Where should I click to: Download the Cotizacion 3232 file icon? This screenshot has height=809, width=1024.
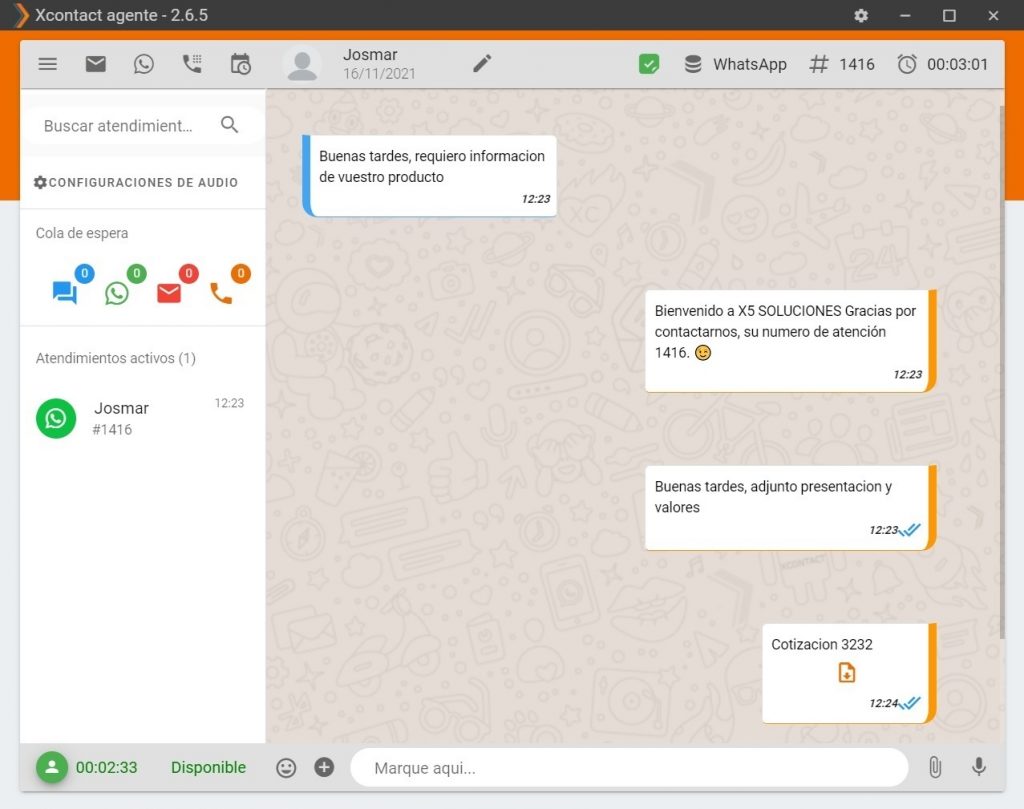point(846,673)
